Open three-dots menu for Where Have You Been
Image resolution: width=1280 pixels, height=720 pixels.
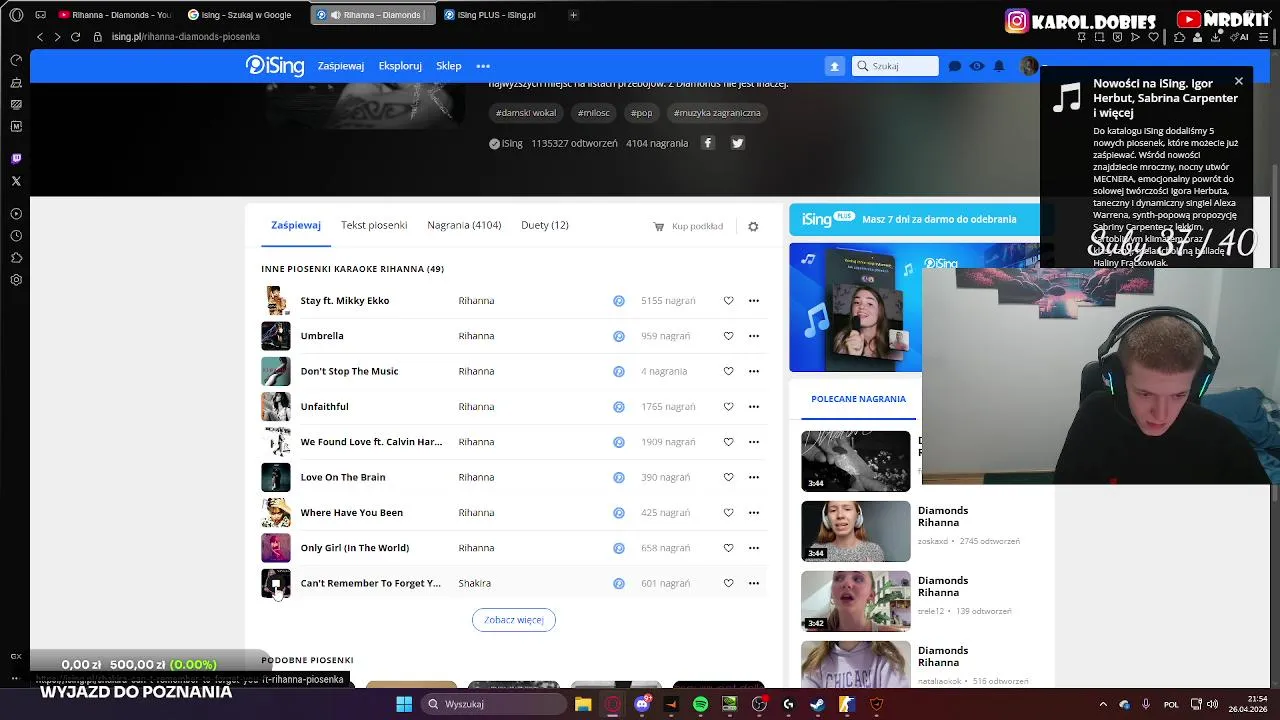coord(754,512)
